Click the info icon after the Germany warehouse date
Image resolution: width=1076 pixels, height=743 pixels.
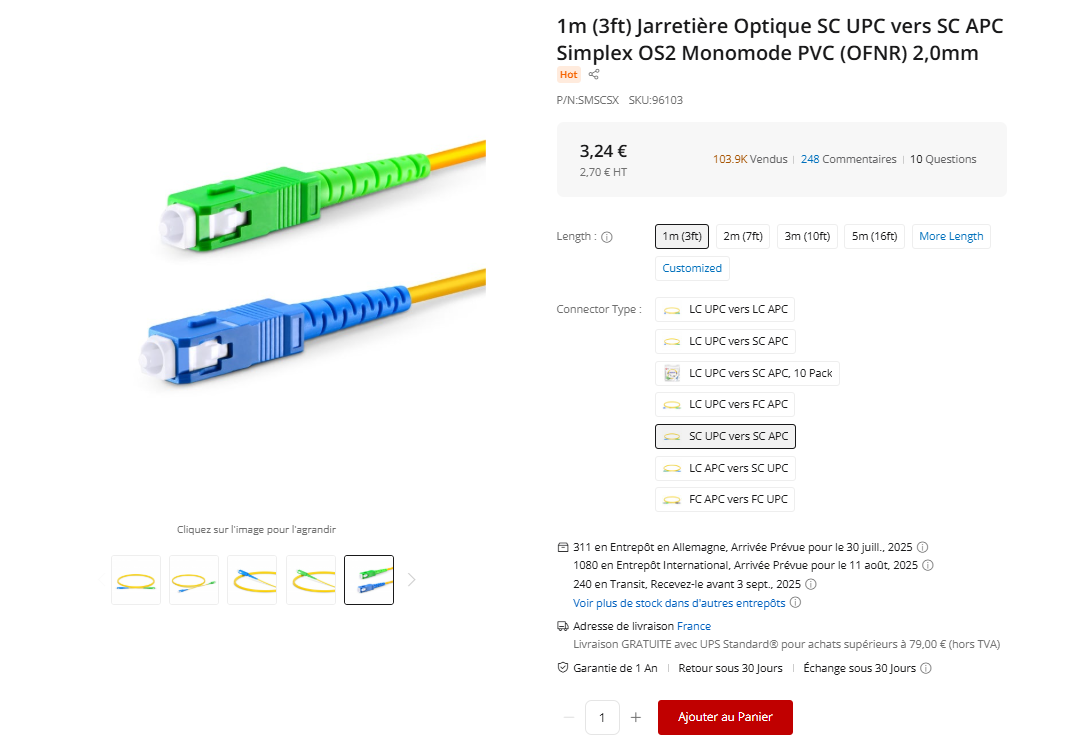tap(921, 547)
